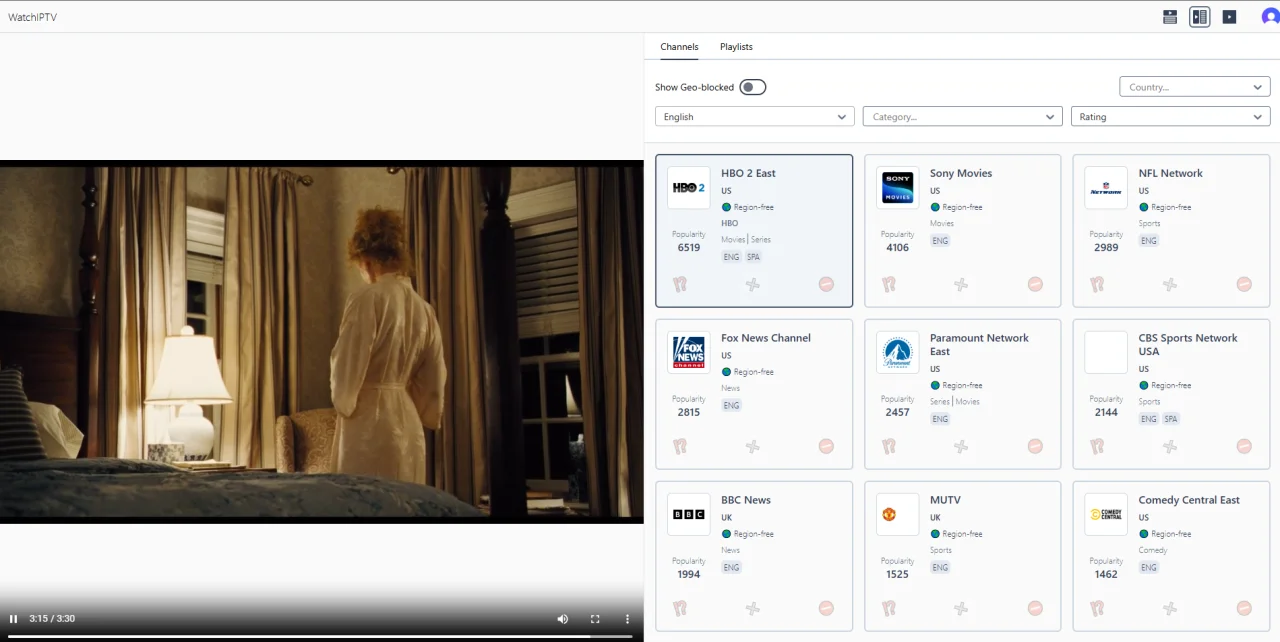Select the Sony Movies channel logo

tap(898, 188)
